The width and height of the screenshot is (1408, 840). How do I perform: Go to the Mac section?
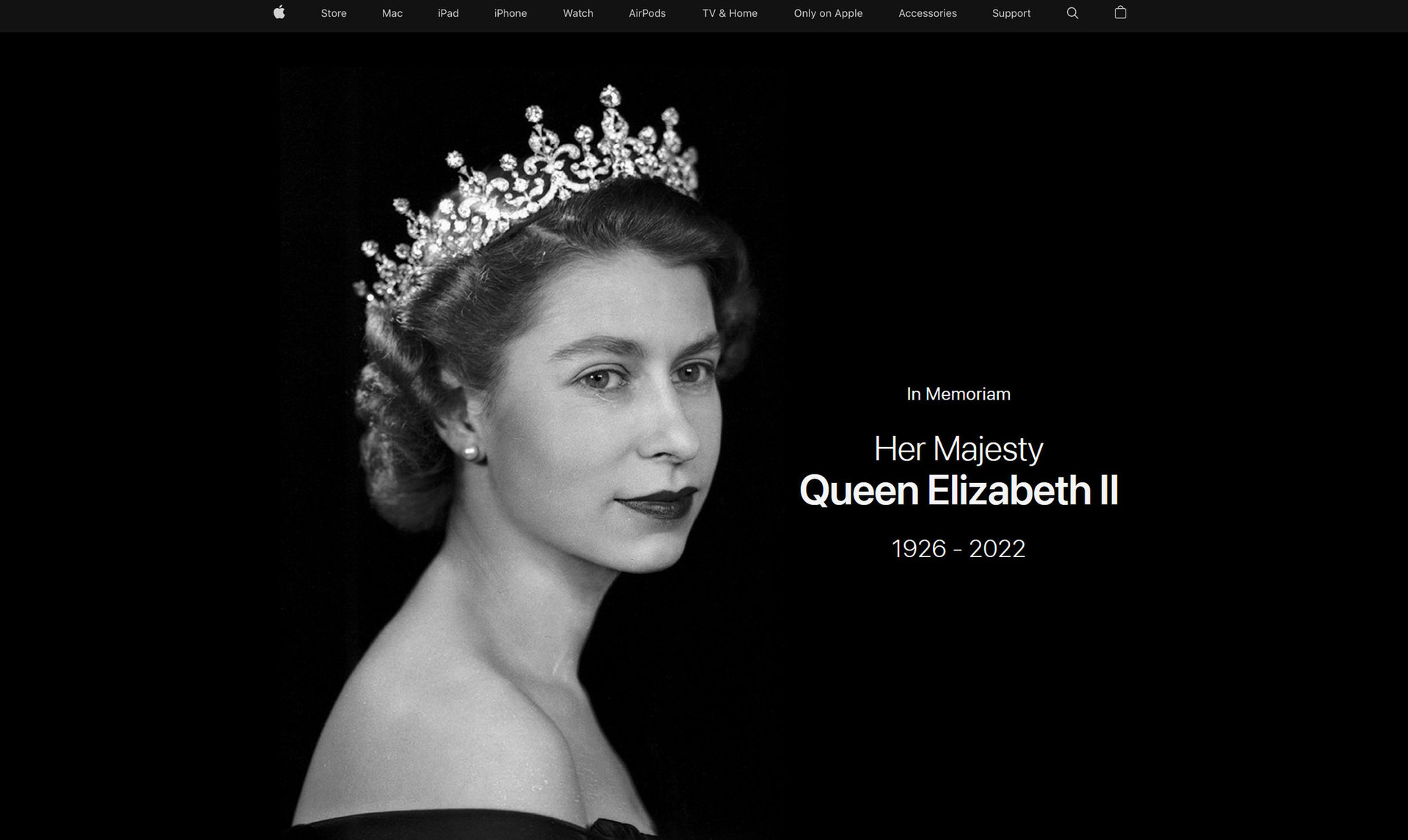point(392,13)
